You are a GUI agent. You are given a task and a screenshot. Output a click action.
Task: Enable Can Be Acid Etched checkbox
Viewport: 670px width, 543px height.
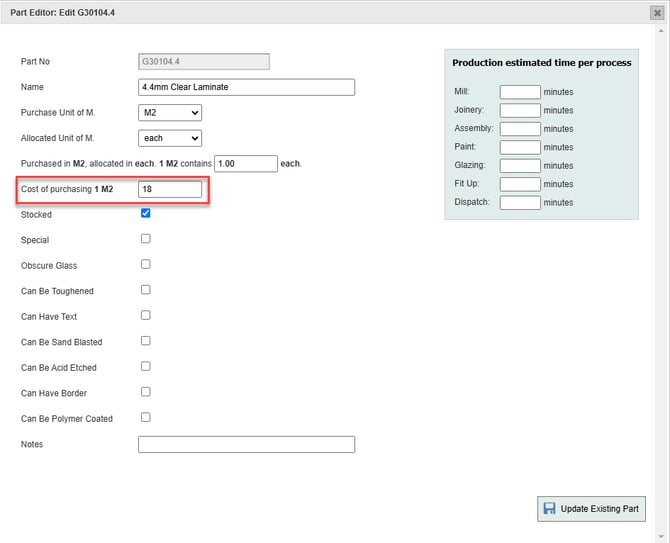point(146,367)
